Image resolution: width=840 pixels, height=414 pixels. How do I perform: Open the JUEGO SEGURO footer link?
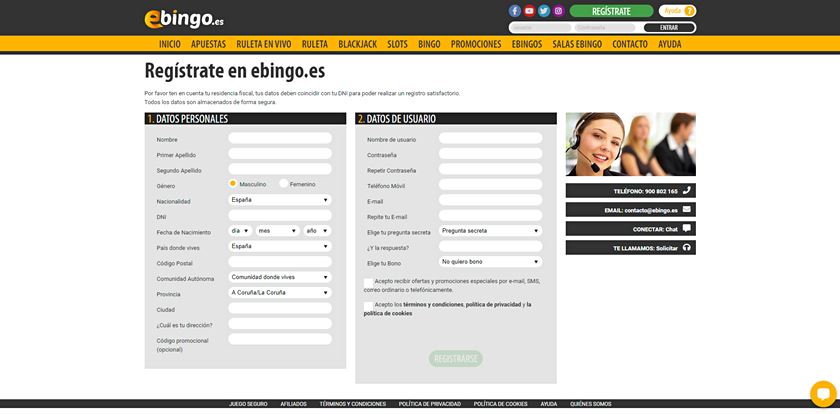point(248,404)
